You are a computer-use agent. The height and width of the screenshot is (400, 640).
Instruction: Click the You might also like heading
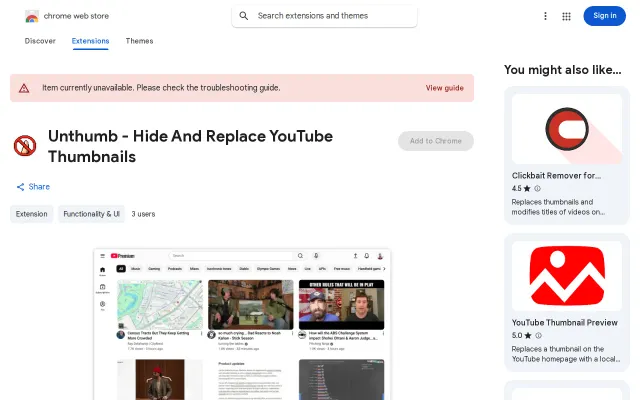coord(562,70)
